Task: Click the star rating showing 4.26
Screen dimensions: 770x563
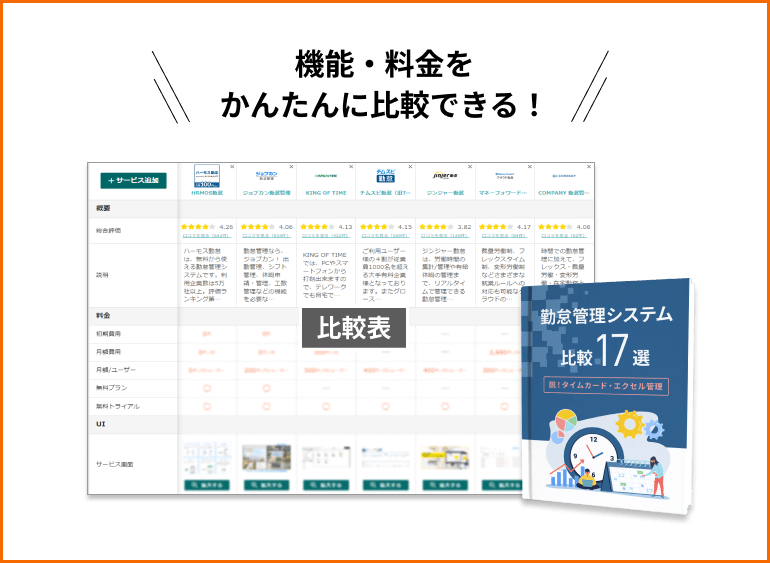Action: (198, 227)
